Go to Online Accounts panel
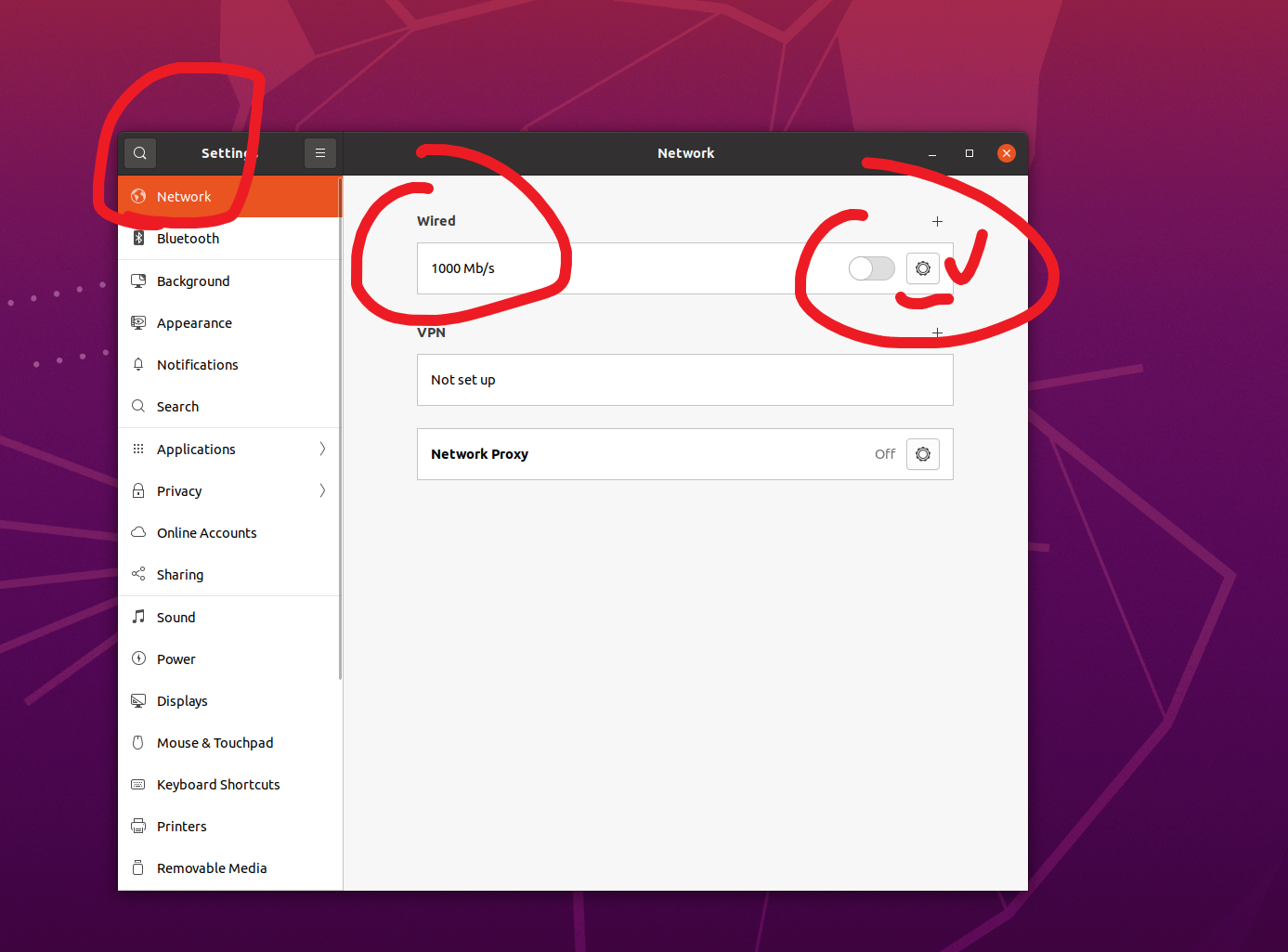The width and height of the screenshot is (1288, 952). pos(229,533)
